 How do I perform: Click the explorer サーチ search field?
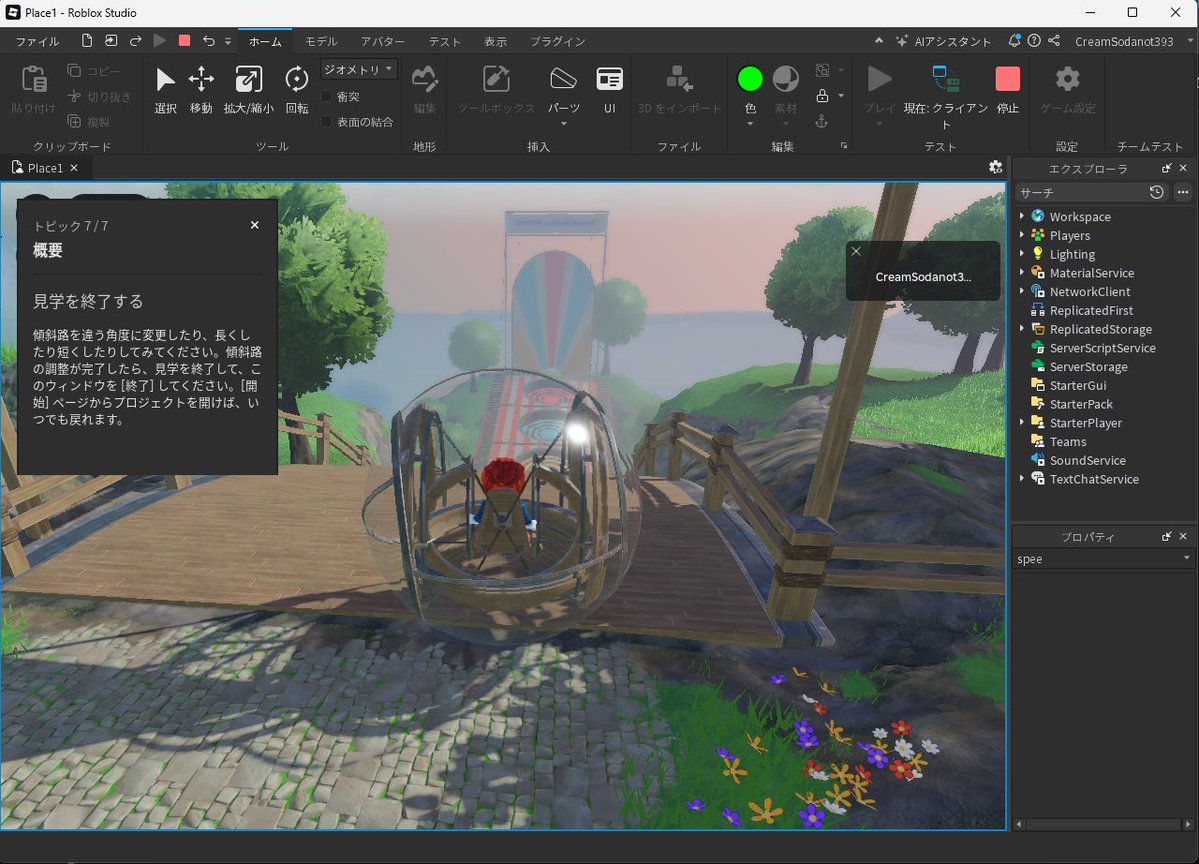(x=1081, y=193)
